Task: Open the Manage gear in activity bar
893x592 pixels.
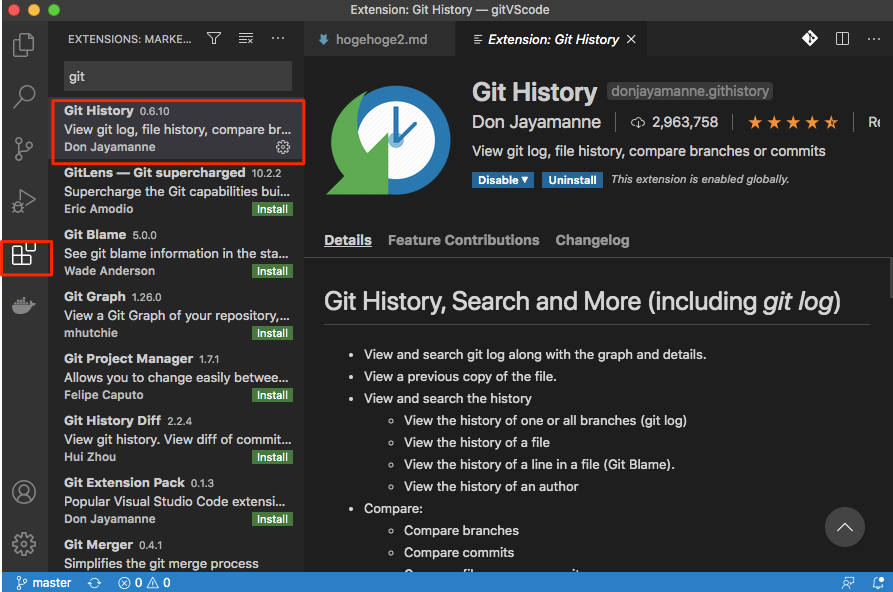Action: (x=24, y=544)
